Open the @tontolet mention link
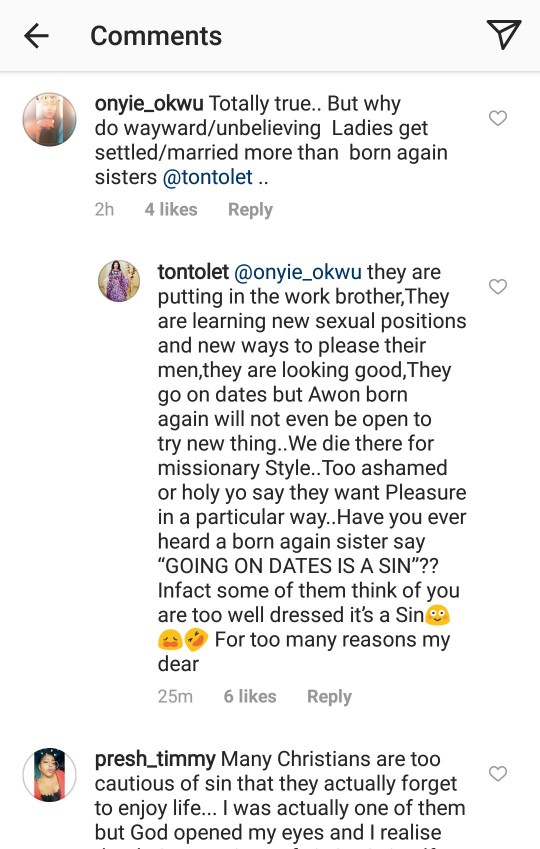Screen dimensions: 540x849 click(x=207, y=177)
